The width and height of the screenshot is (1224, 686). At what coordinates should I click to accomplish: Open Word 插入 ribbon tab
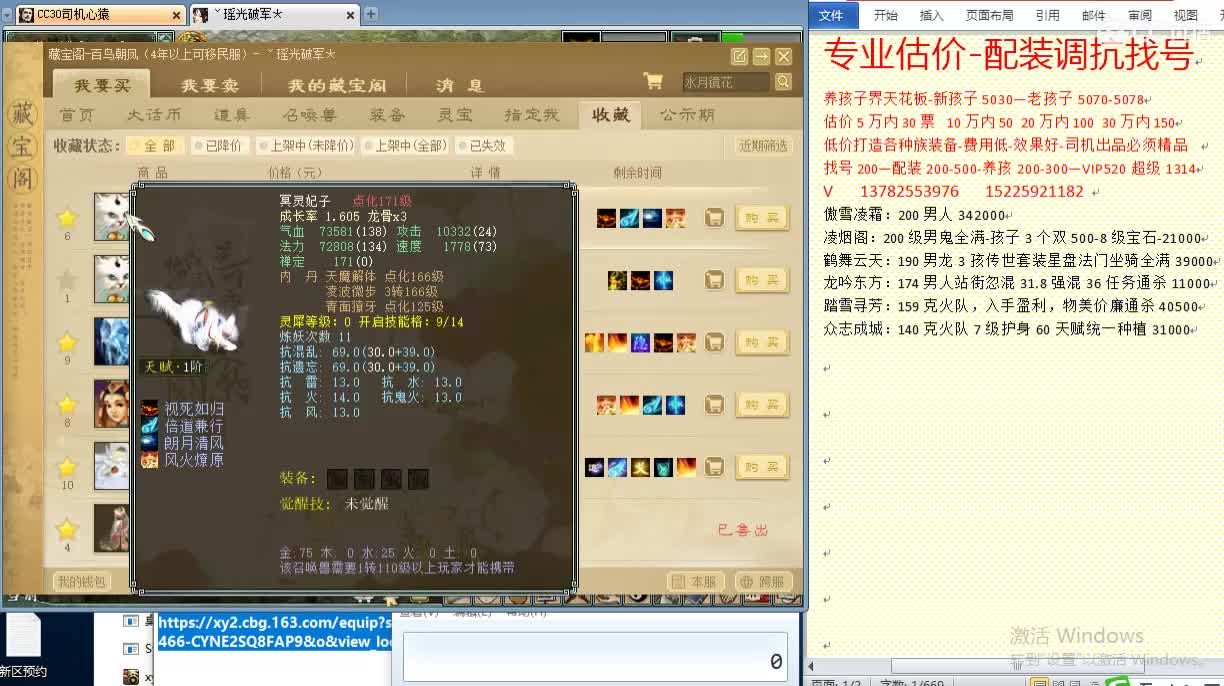click(931, 15)
